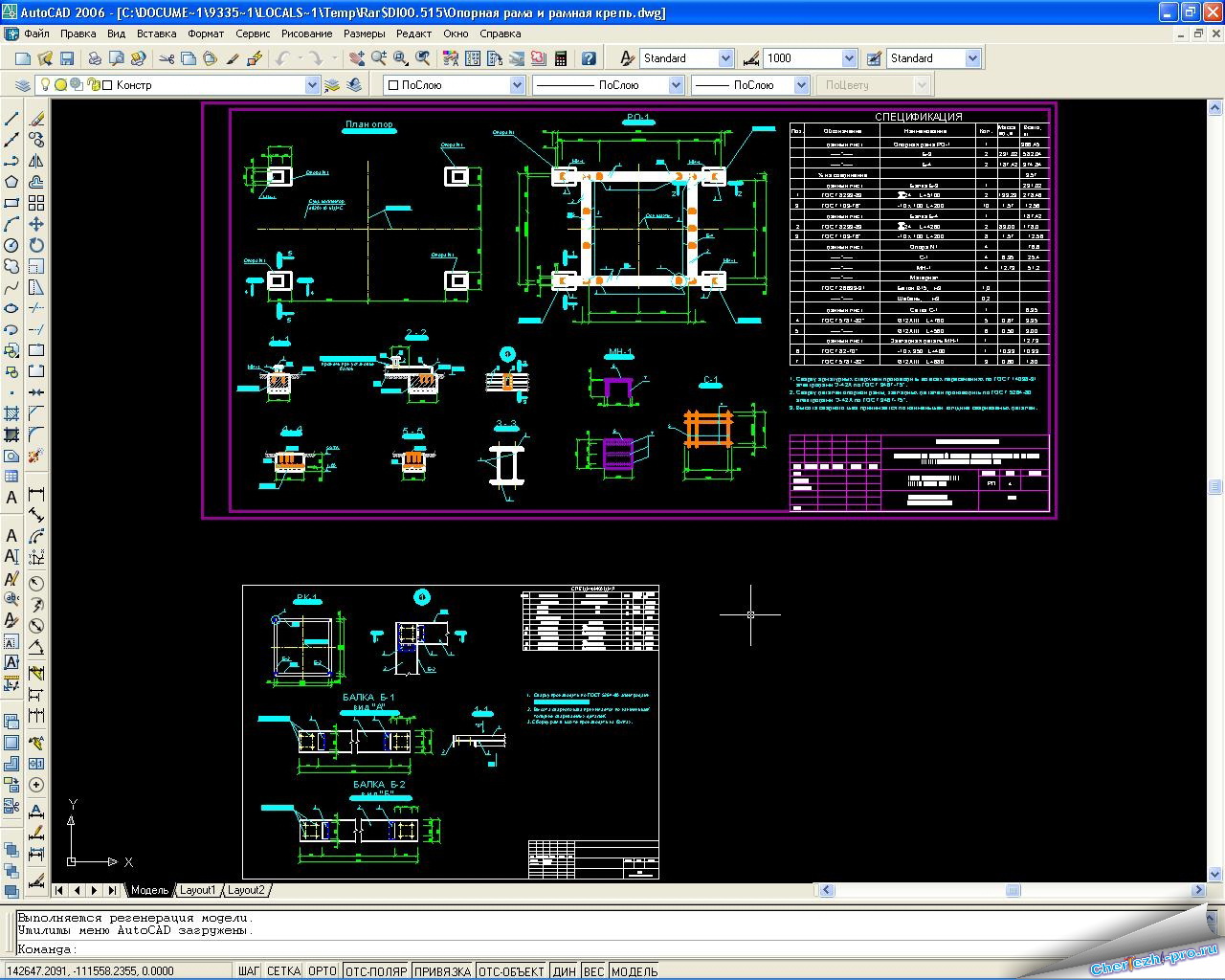Click the last-tab navigation arrow
The width and height of the screenshot is (1225, 980).
112,890
